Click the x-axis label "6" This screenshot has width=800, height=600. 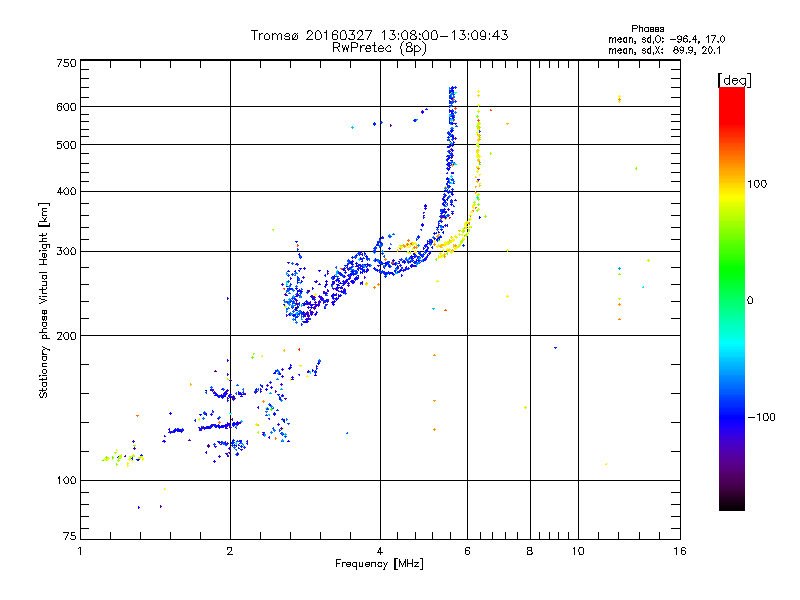467,551
